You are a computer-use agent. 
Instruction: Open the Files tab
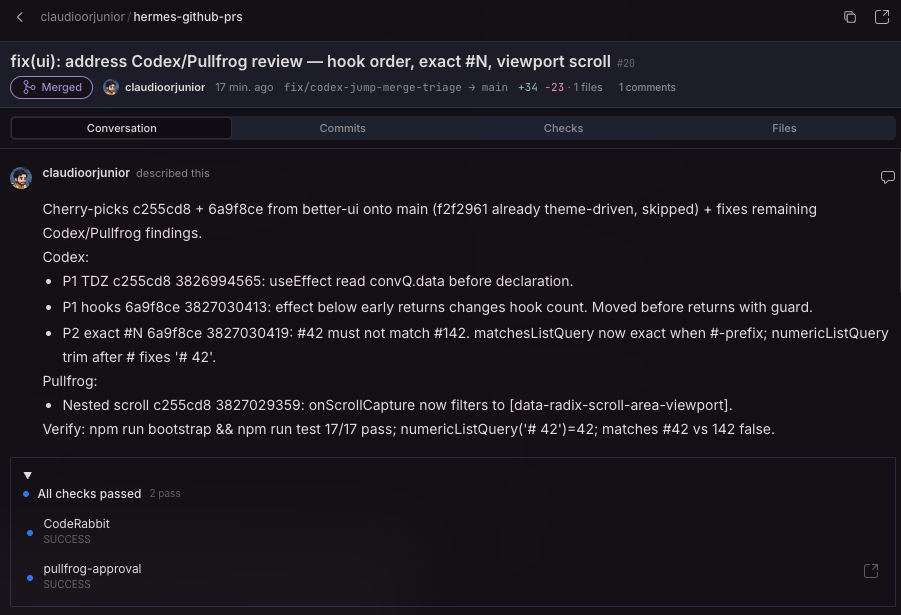coord(784,128)
